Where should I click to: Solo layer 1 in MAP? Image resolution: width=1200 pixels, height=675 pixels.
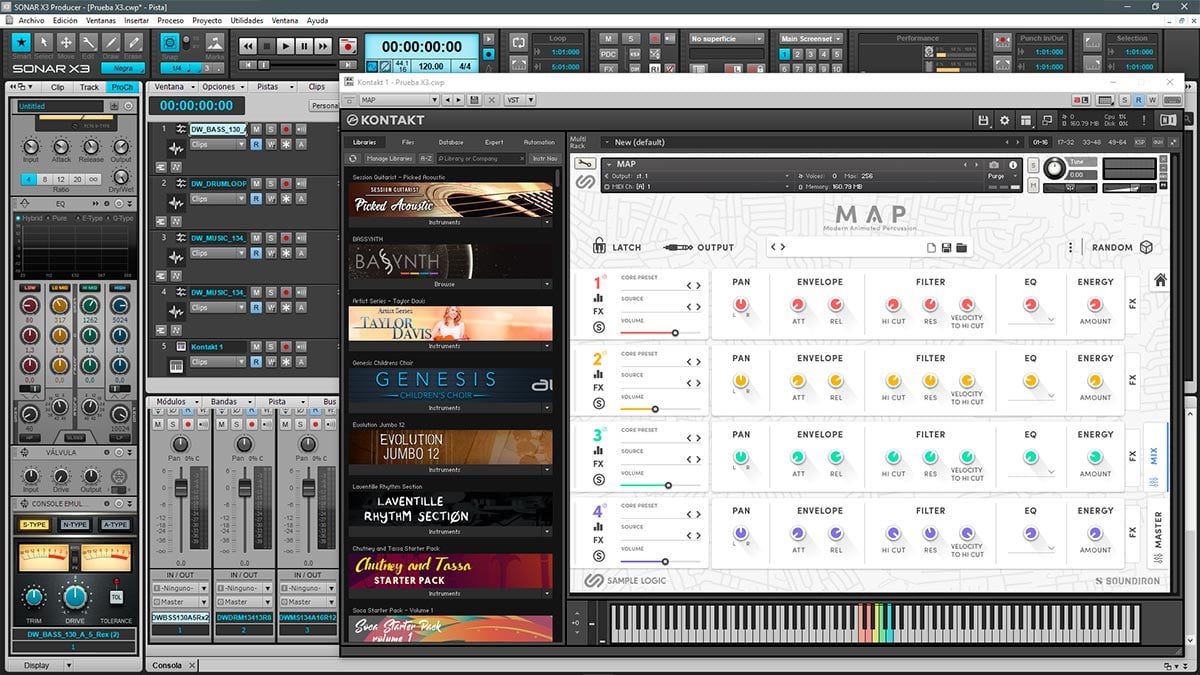599,327
